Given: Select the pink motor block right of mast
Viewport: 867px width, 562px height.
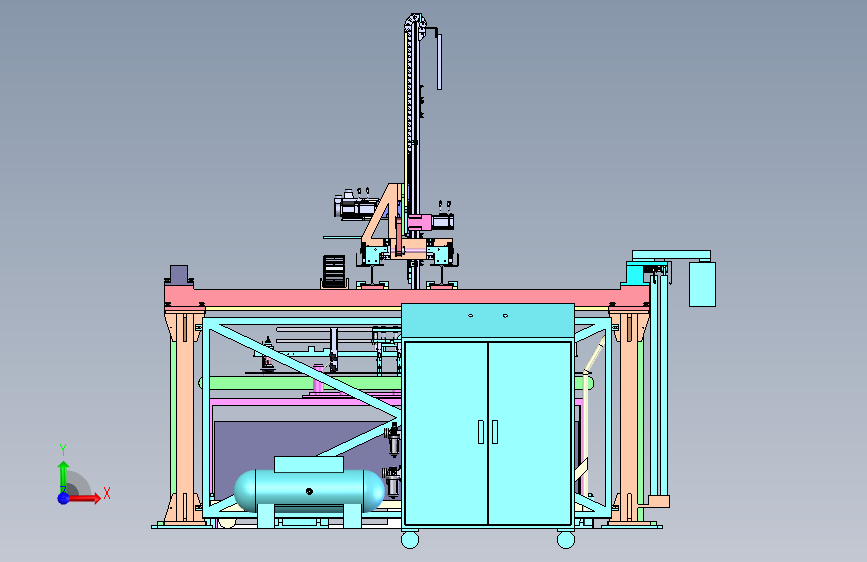Looking at the screenshot, I should point(420,223).
